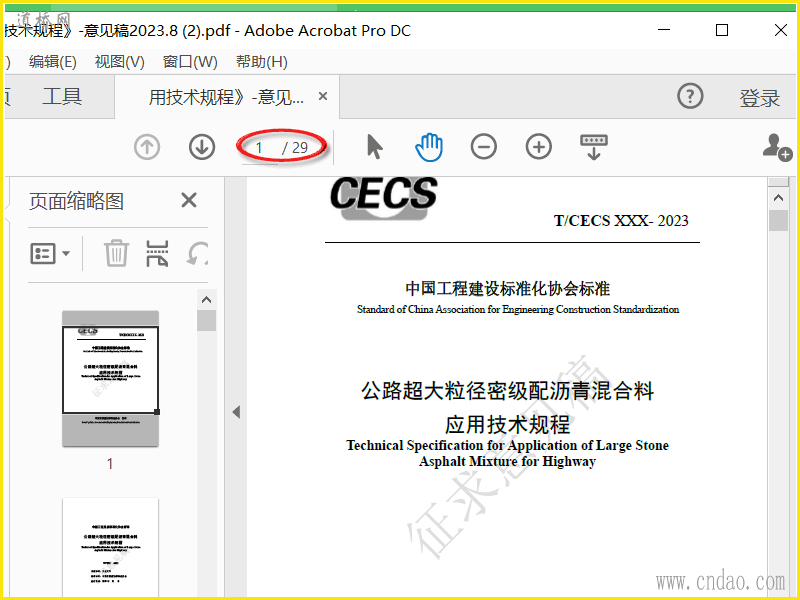Image resolution: width=800 pixels, height=600 pixels.
Task: Collapse the navigation pane with left triangle
Action: click(236, 412)
